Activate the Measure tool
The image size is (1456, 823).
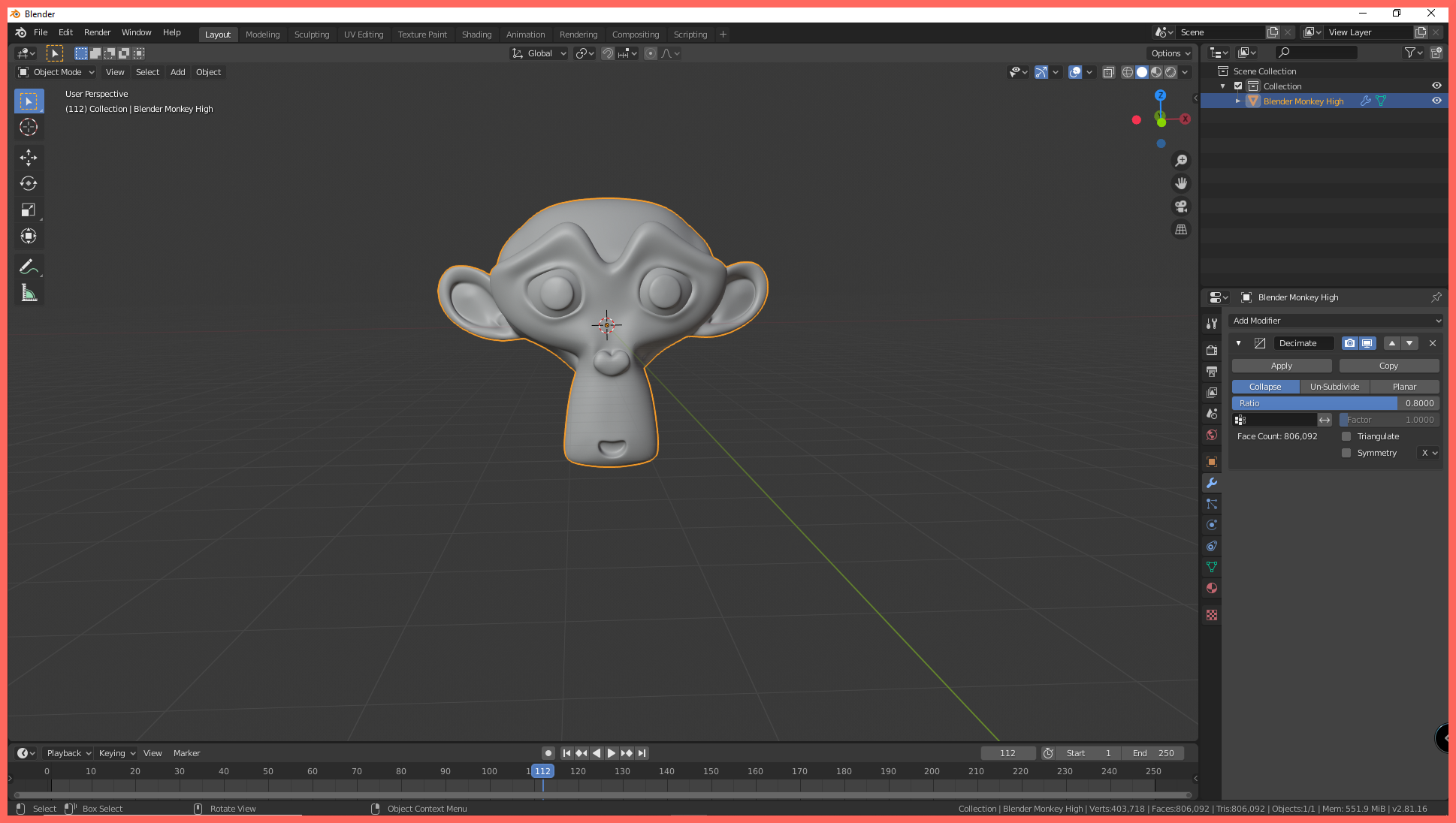(x=29, y=293)
